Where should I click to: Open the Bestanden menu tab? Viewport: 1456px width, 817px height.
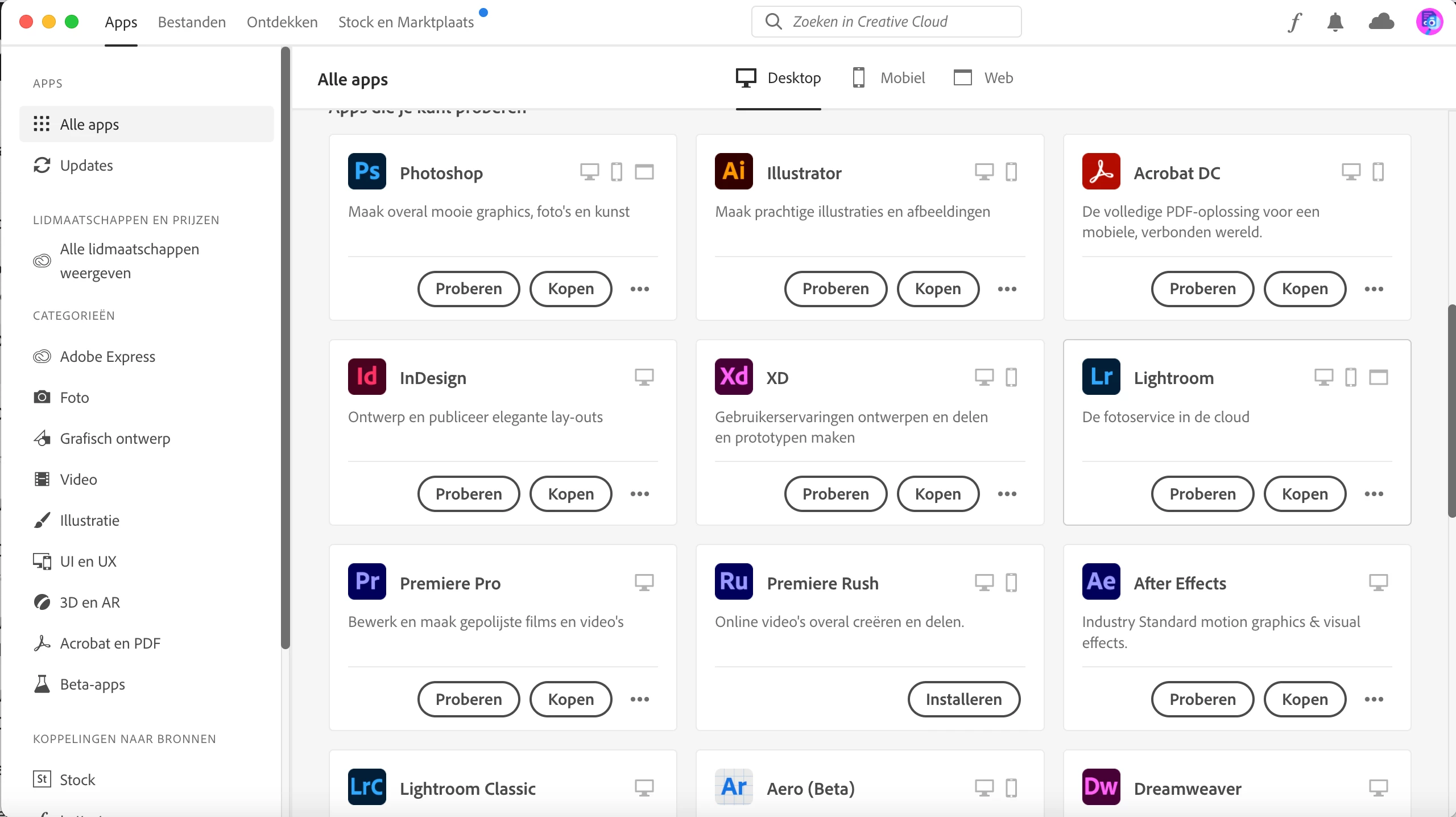point(192,22)
